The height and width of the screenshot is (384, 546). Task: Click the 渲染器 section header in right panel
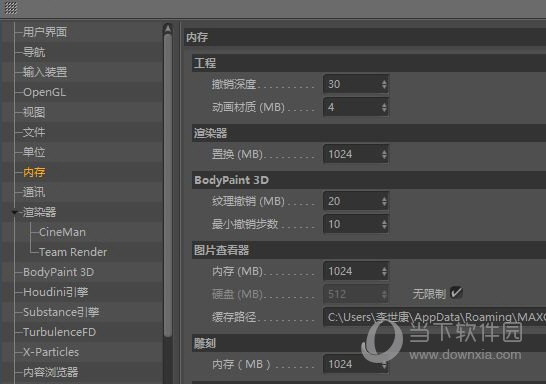(x=369, y=133)
